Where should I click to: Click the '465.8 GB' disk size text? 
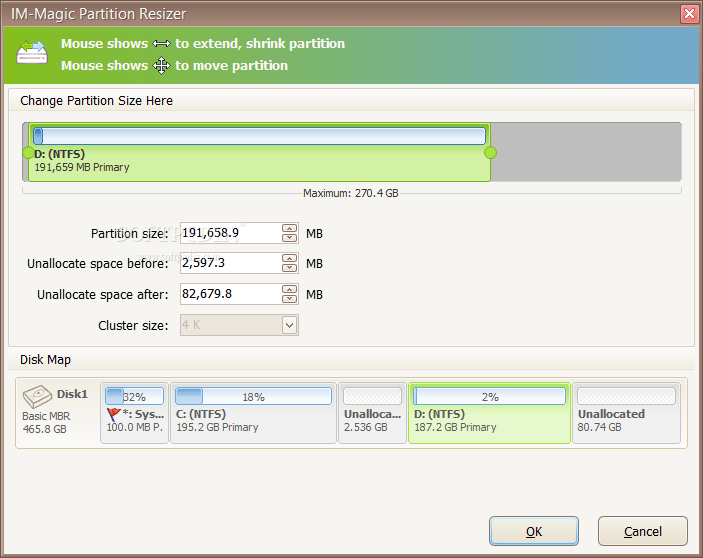click(45, 429)
